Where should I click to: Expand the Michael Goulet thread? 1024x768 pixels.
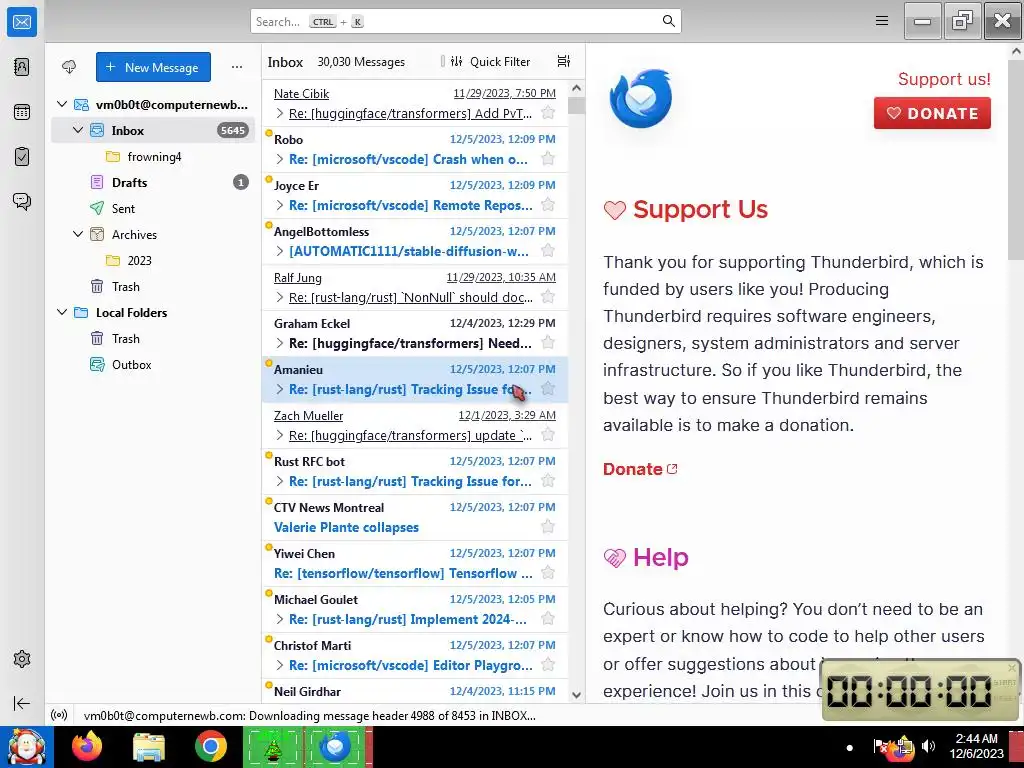click(280, 619)
